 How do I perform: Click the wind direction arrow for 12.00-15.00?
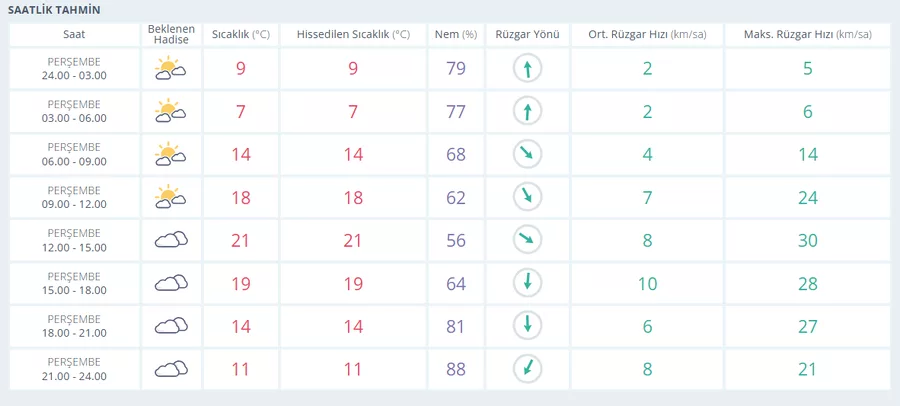[527, 240]
